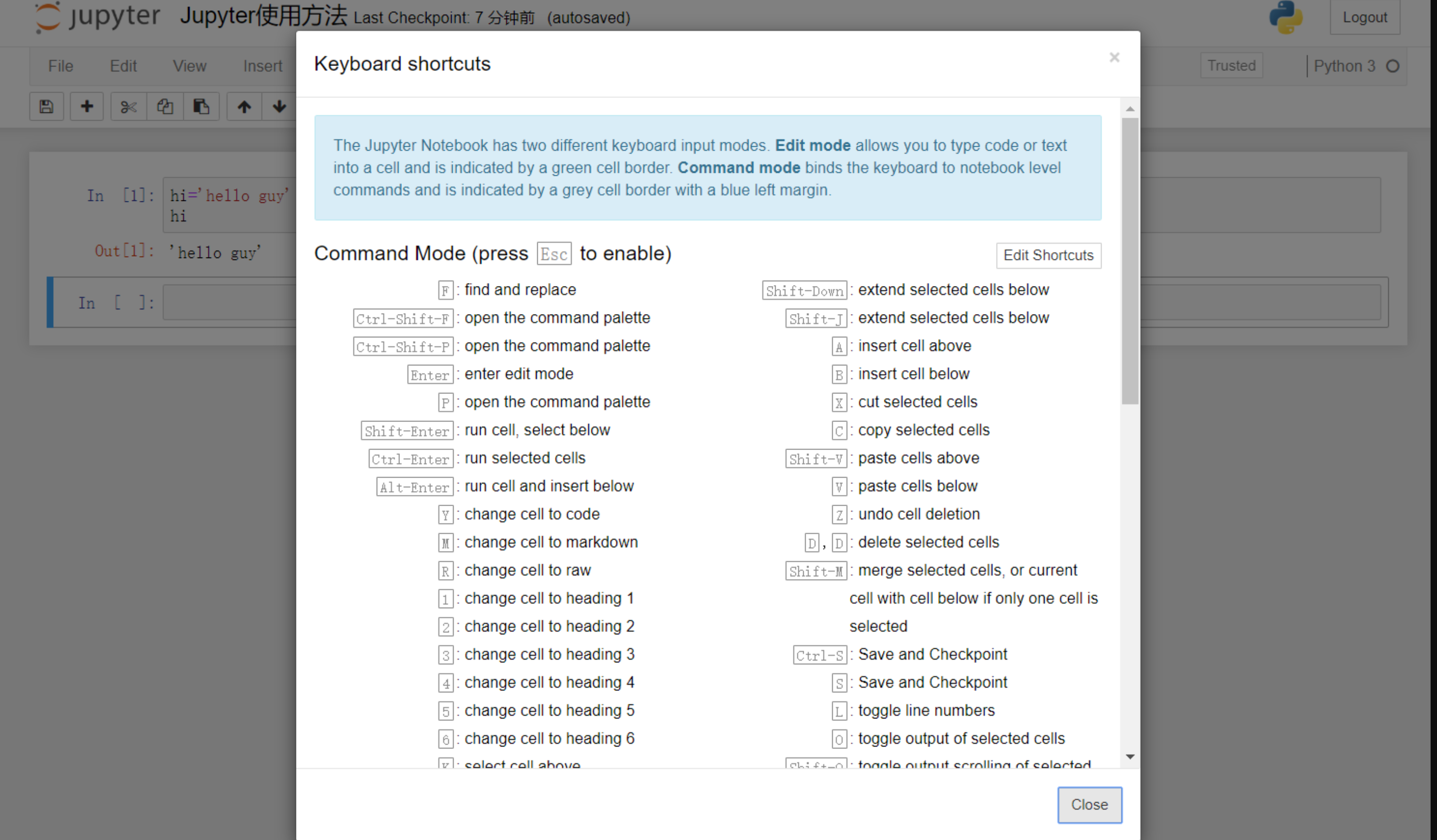Click the notebook title Jupyter使用方法
The image size is (1437, 840).
(x=263, y=16)
